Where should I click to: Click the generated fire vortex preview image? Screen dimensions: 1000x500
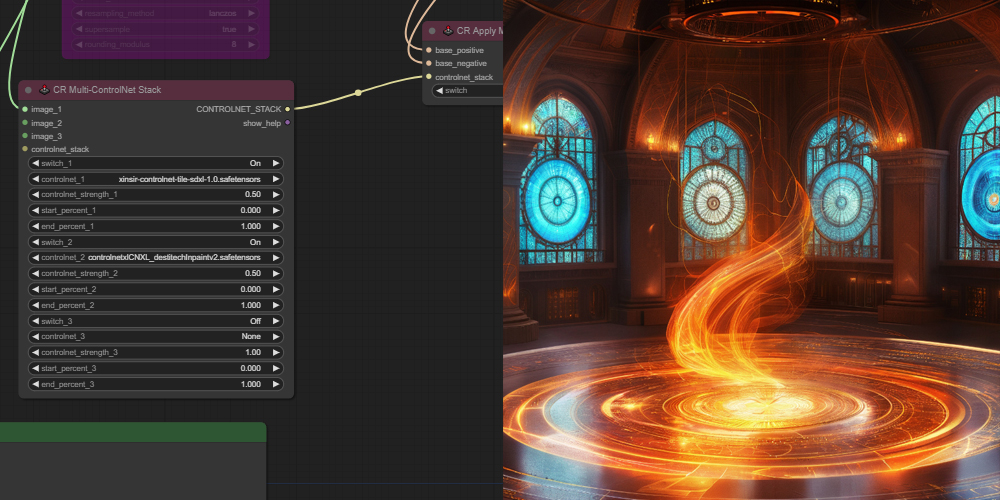click(x=751, y=250)
